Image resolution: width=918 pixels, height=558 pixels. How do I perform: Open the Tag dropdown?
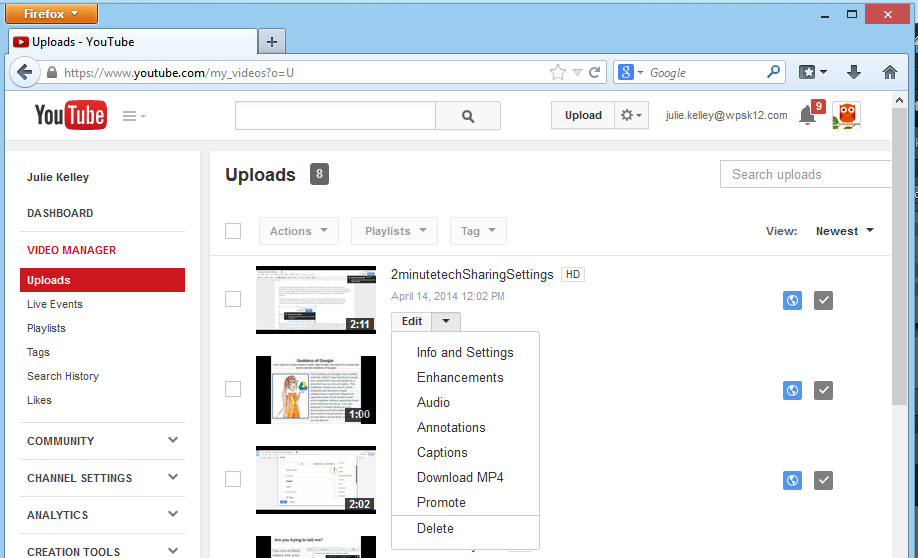pos(478,231)
